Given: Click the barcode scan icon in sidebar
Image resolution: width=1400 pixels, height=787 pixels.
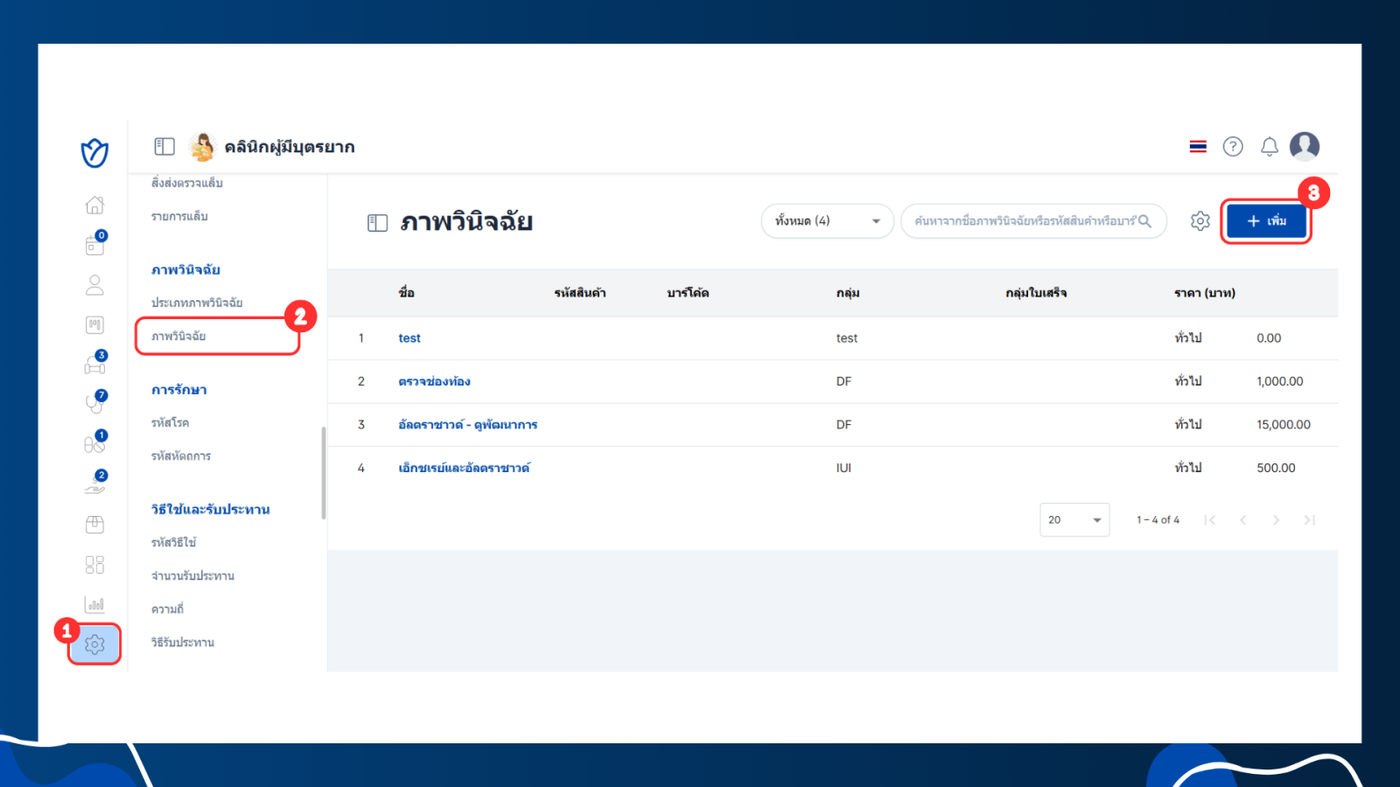Looking at the screenshot, I should pyautogui.click(x=95, y=325).
